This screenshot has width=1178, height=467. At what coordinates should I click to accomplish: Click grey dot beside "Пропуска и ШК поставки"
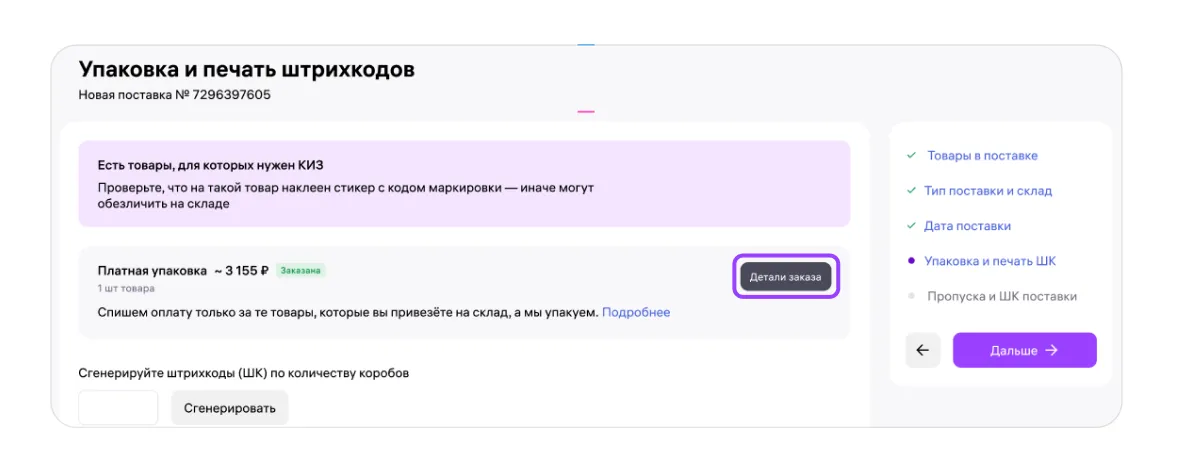911,296
